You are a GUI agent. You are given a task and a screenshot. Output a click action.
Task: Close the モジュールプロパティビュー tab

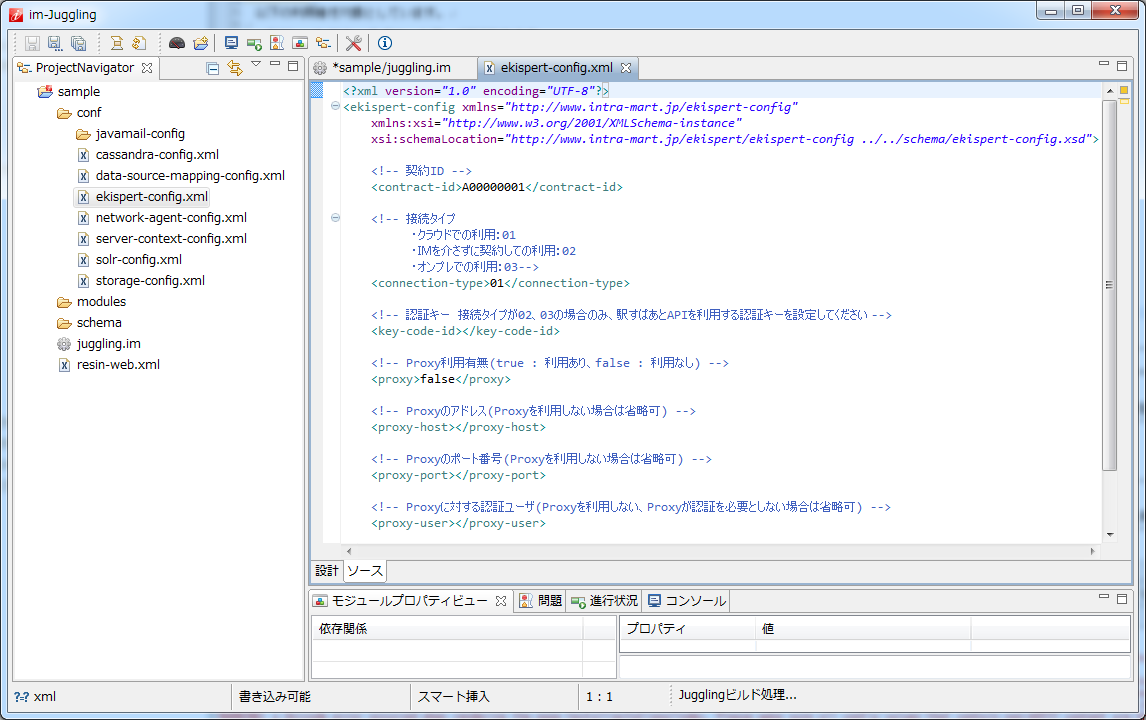coord(501,601)
